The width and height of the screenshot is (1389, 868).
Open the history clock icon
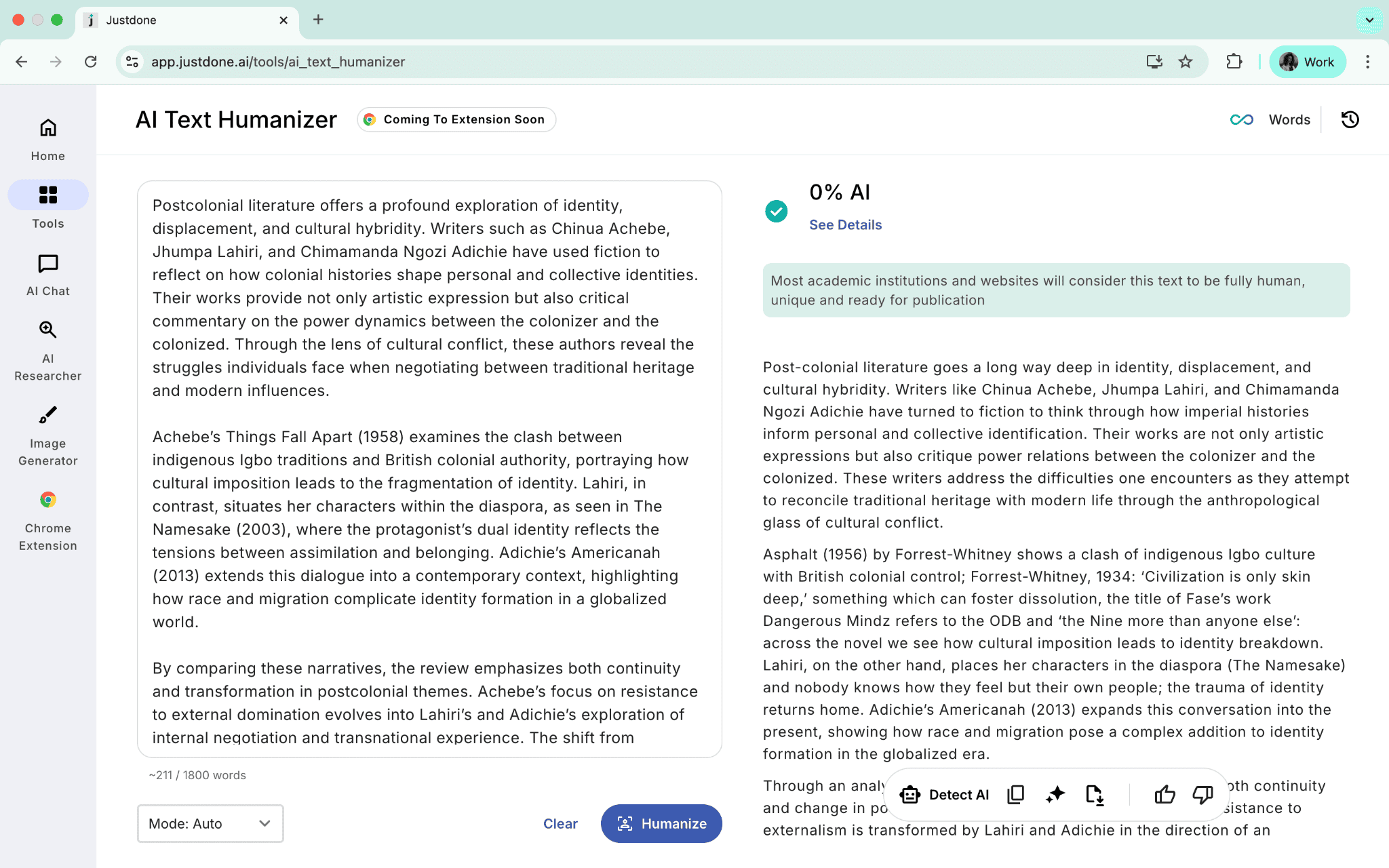pyautogui.click(x=1350, y=120)
